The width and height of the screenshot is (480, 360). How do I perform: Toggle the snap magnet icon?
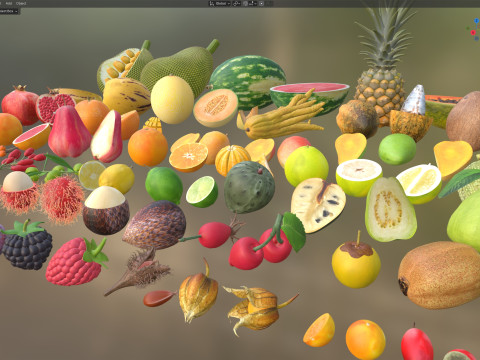(245, 4)
